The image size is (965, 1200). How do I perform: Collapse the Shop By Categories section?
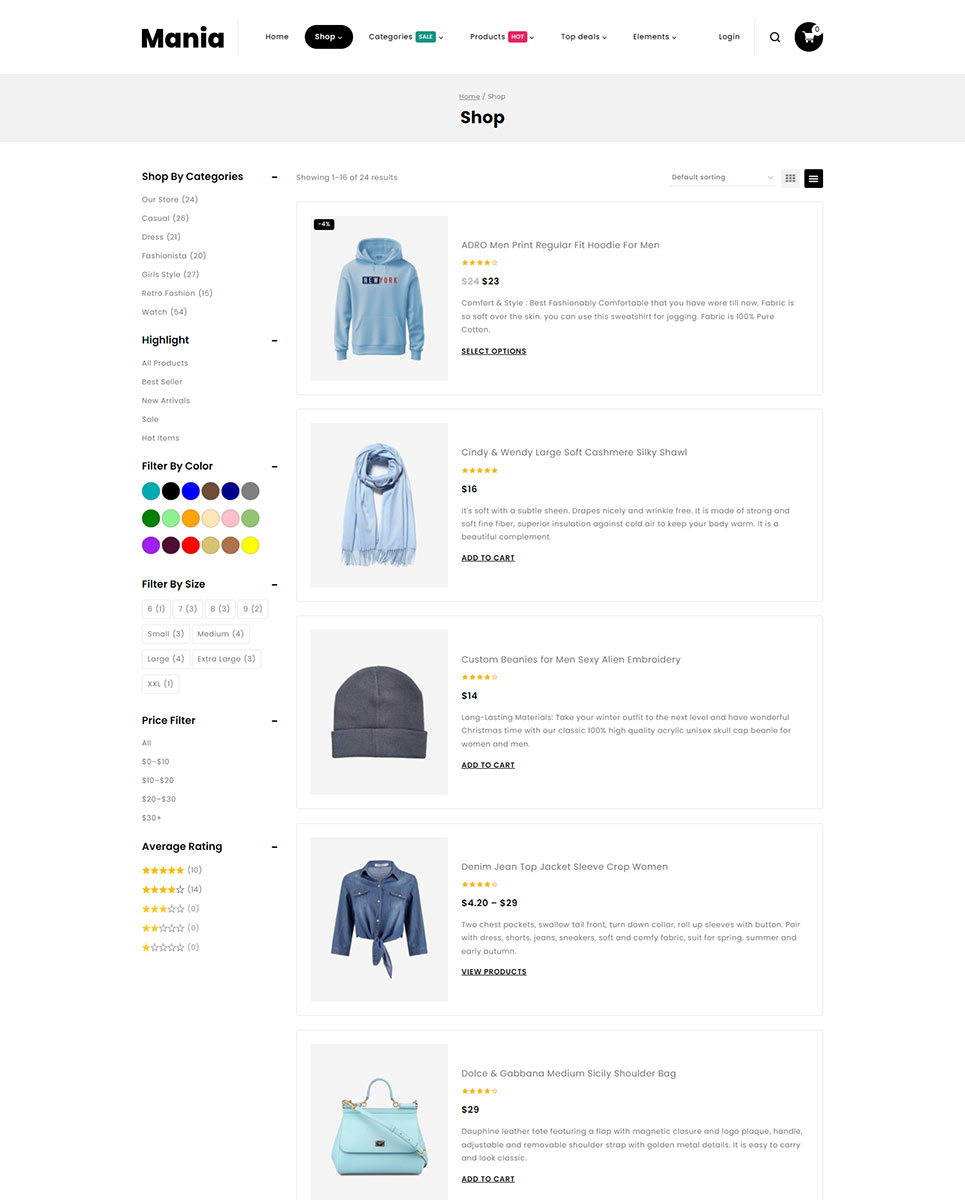click(274, 177)
